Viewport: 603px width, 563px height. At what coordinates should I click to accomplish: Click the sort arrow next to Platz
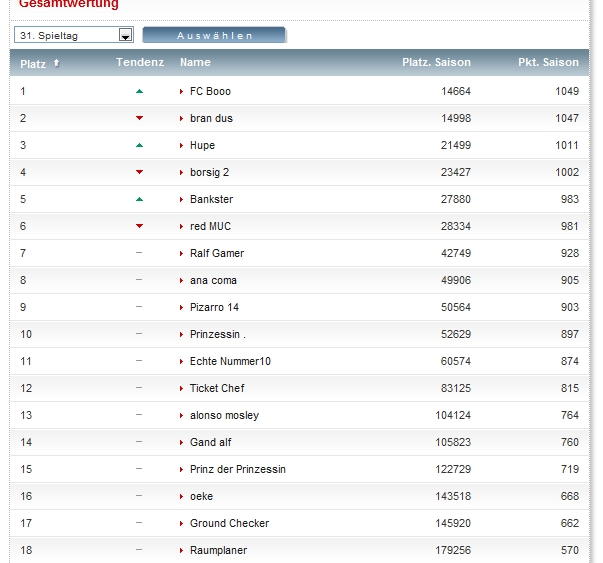click(x=56, y=63)
